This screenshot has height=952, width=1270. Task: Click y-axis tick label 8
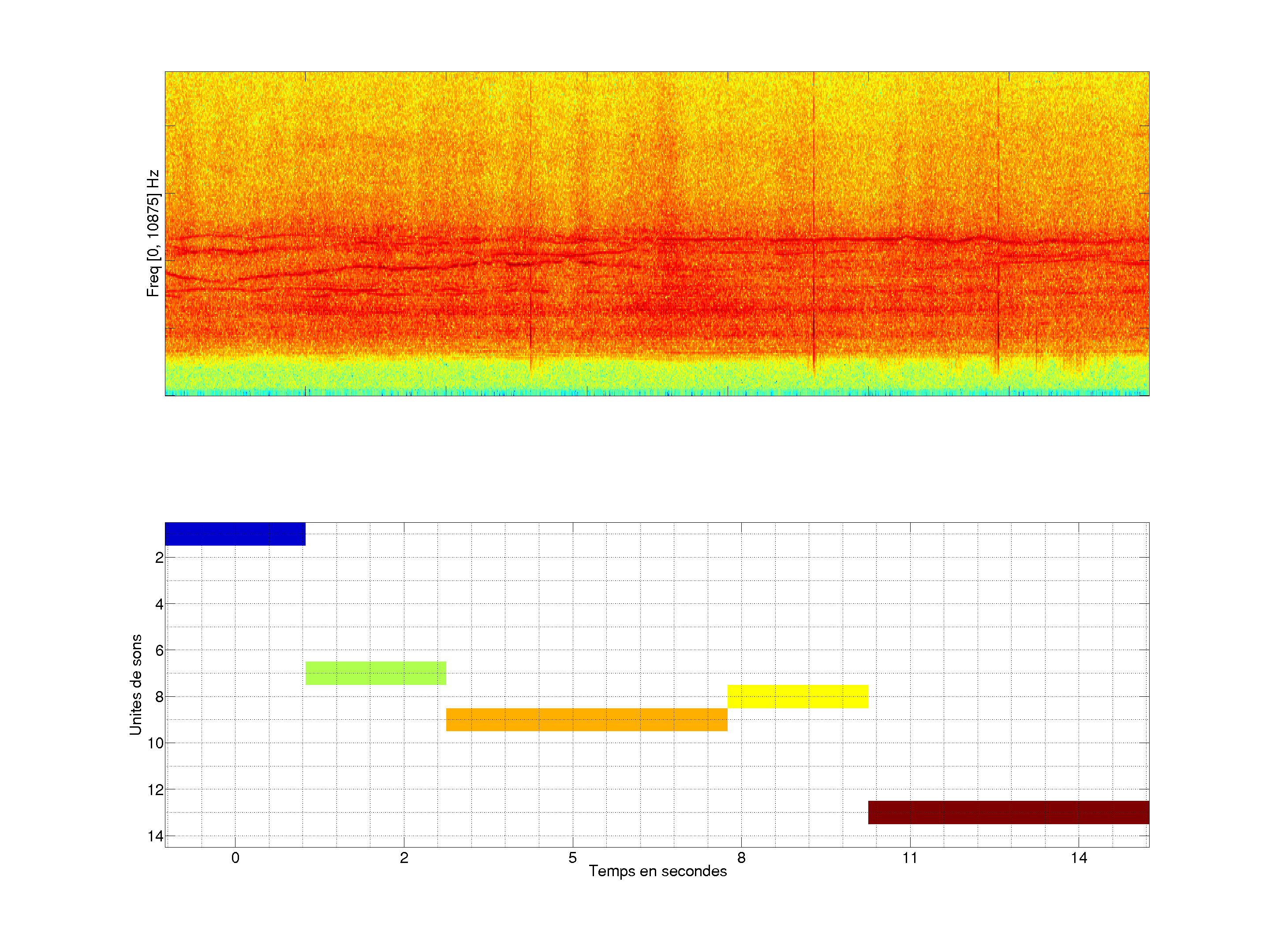coord(159,697)
